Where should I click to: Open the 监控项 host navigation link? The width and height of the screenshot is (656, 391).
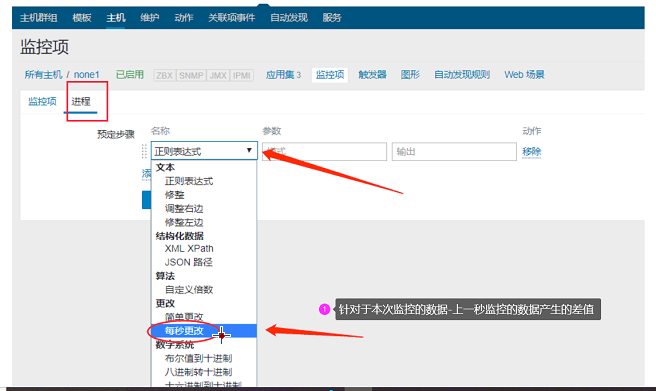click(x=330, y=75)
